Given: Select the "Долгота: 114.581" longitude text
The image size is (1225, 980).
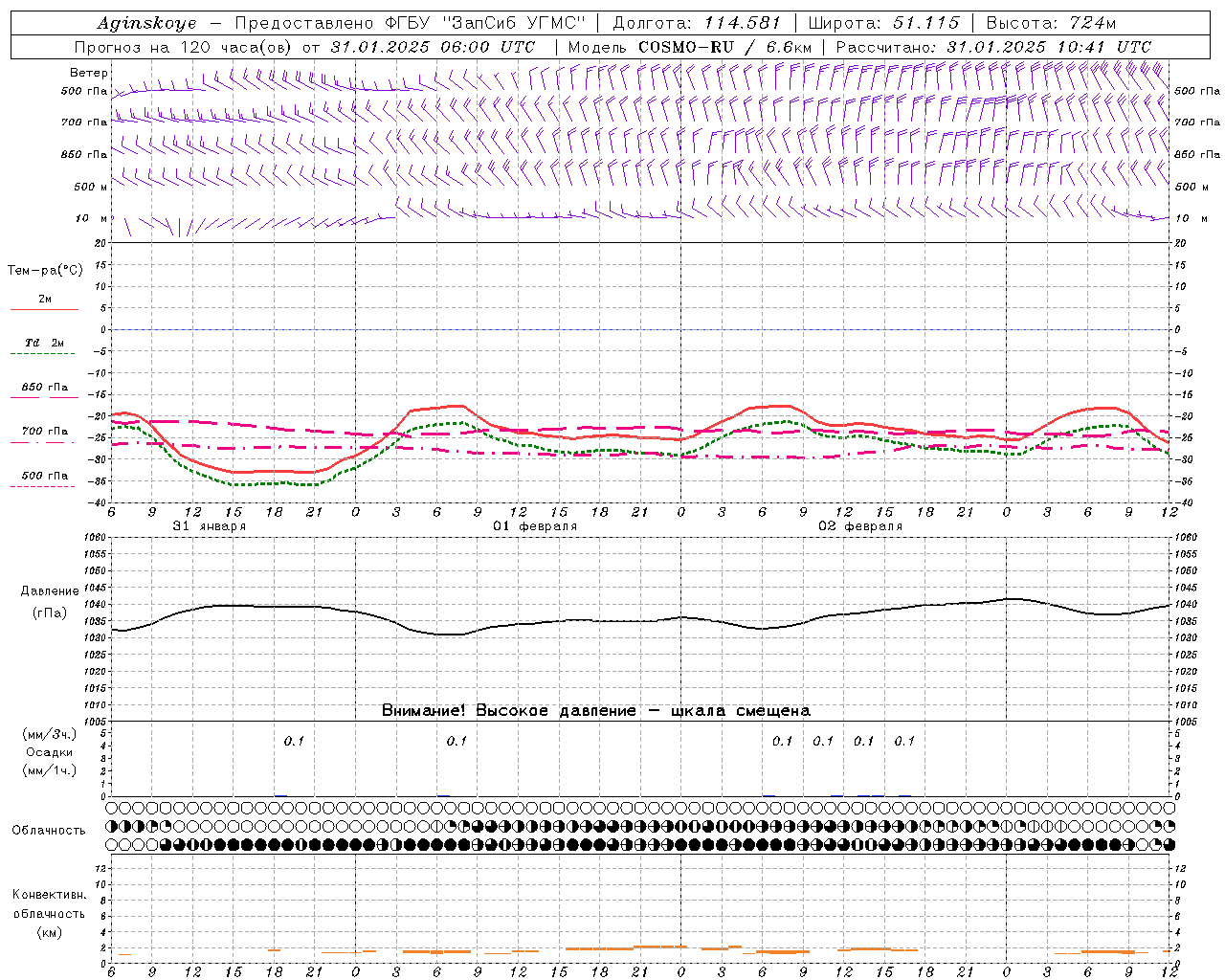Looking at the screenshot, I should [697, 23].
